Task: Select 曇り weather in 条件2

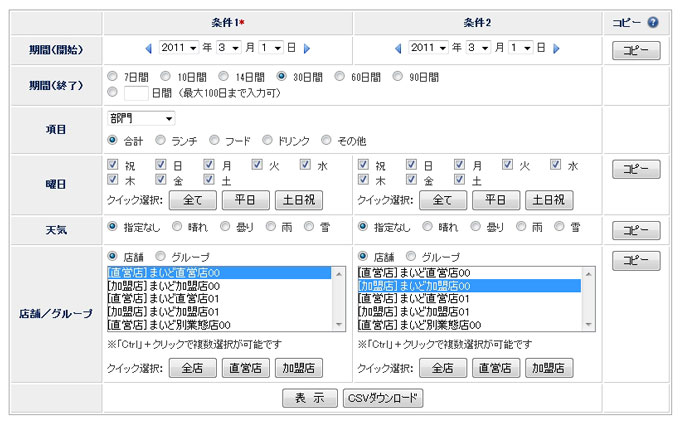Action: pos(476,226)
